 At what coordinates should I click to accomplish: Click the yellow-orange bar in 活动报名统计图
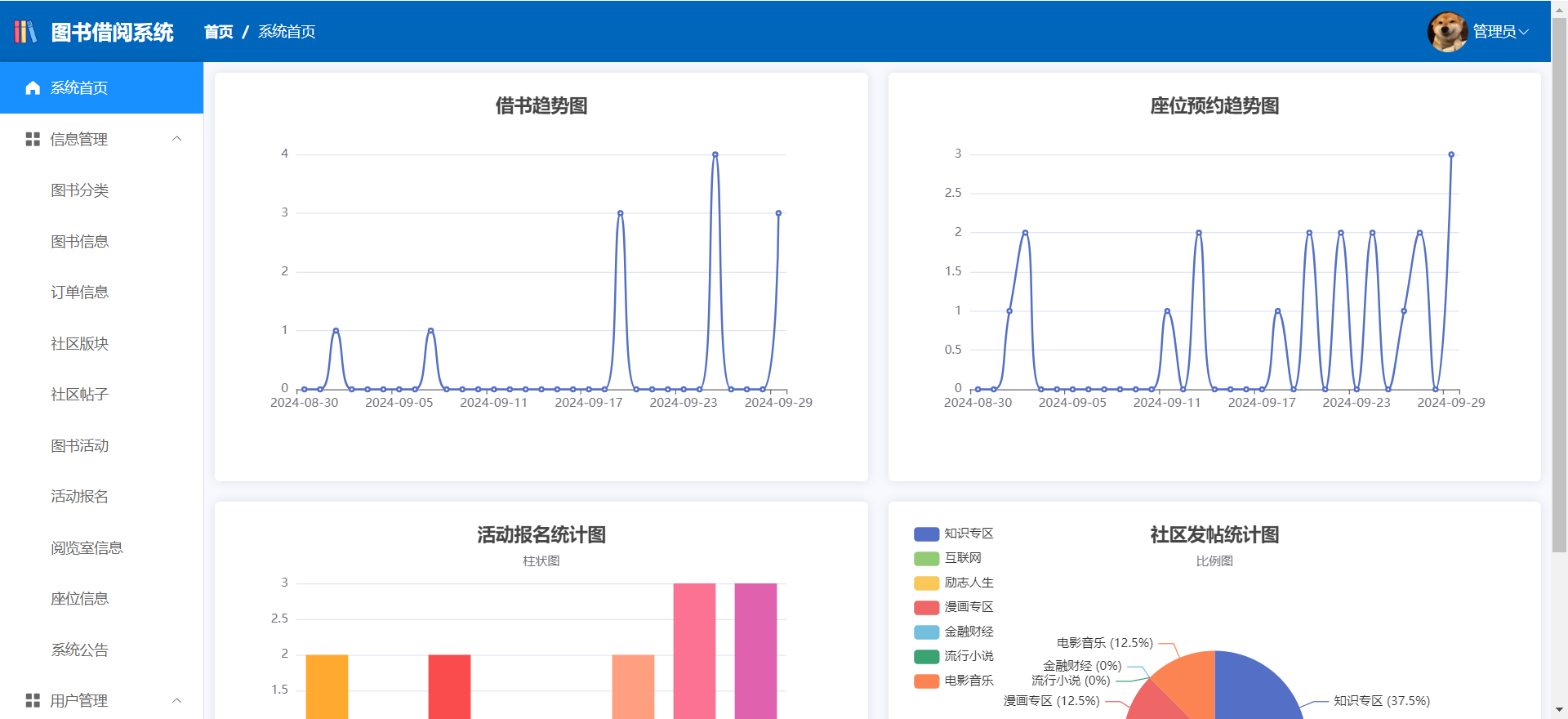pos(327,686)
